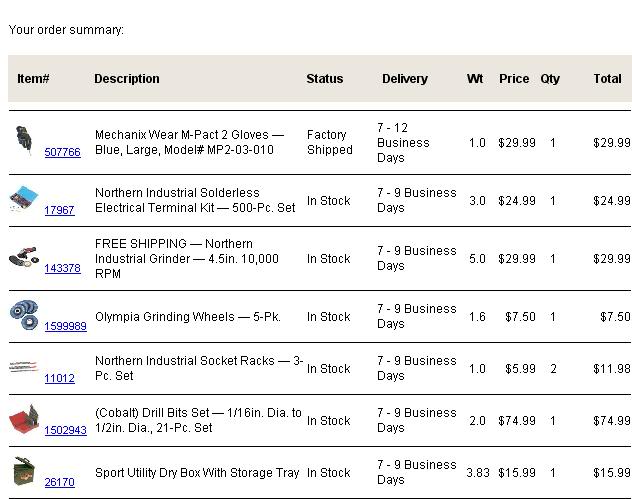The image size is (632, 499).
Task: Click the $11.98 total for socket racks
Action: point(612,369)
